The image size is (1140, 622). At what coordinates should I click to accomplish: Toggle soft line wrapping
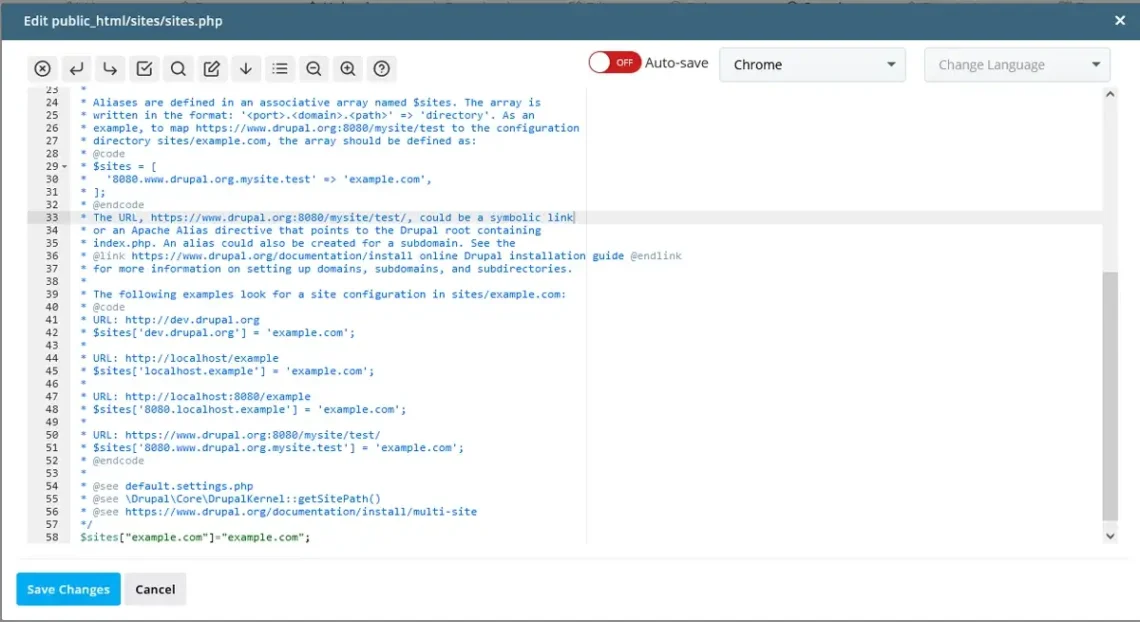point(76,68)
